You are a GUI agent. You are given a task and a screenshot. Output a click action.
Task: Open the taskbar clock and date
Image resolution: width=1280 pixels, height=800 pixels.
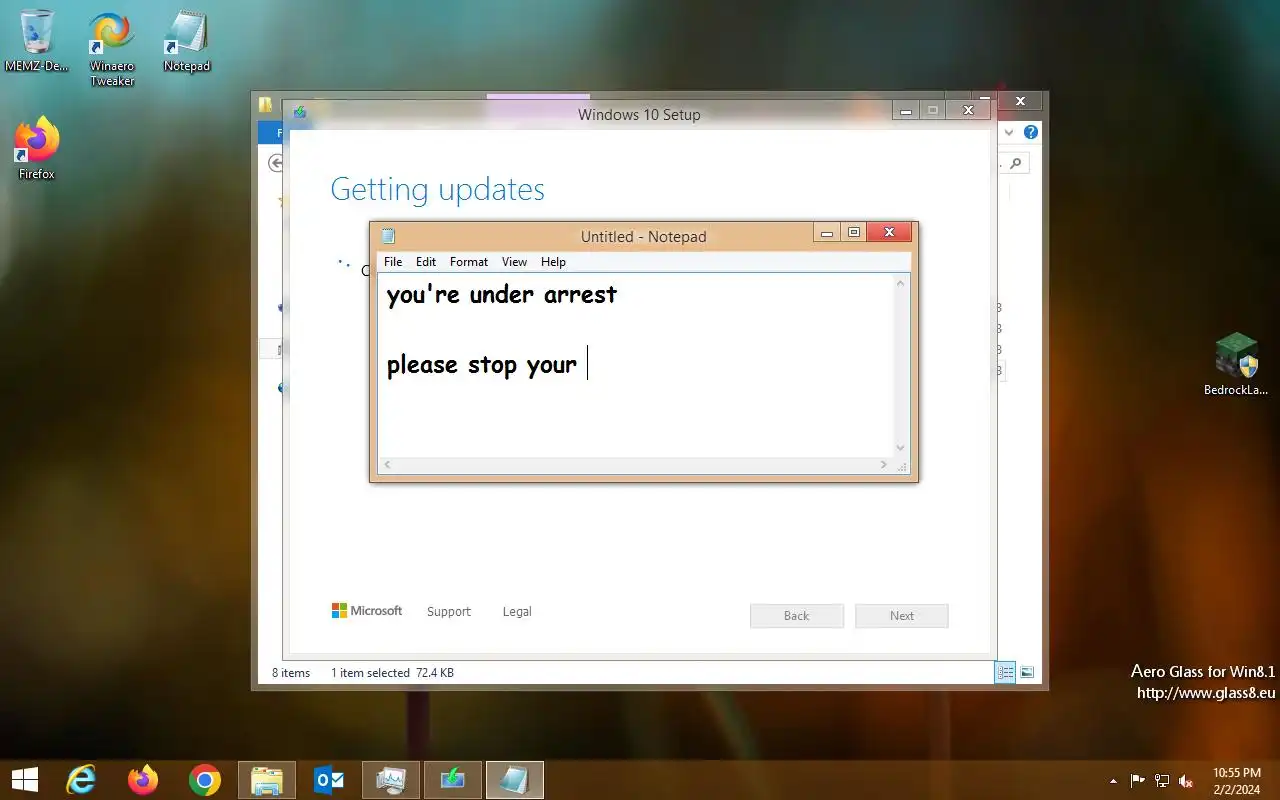1237,780
